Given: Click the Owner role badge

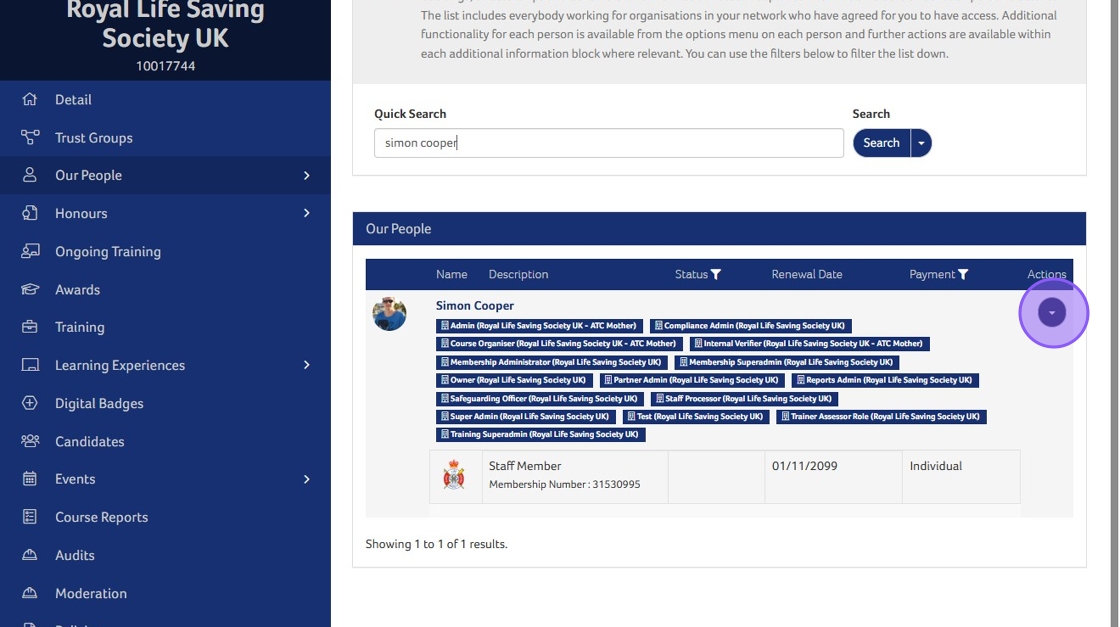Looking at the screenshot, I should tap(514, 380).
